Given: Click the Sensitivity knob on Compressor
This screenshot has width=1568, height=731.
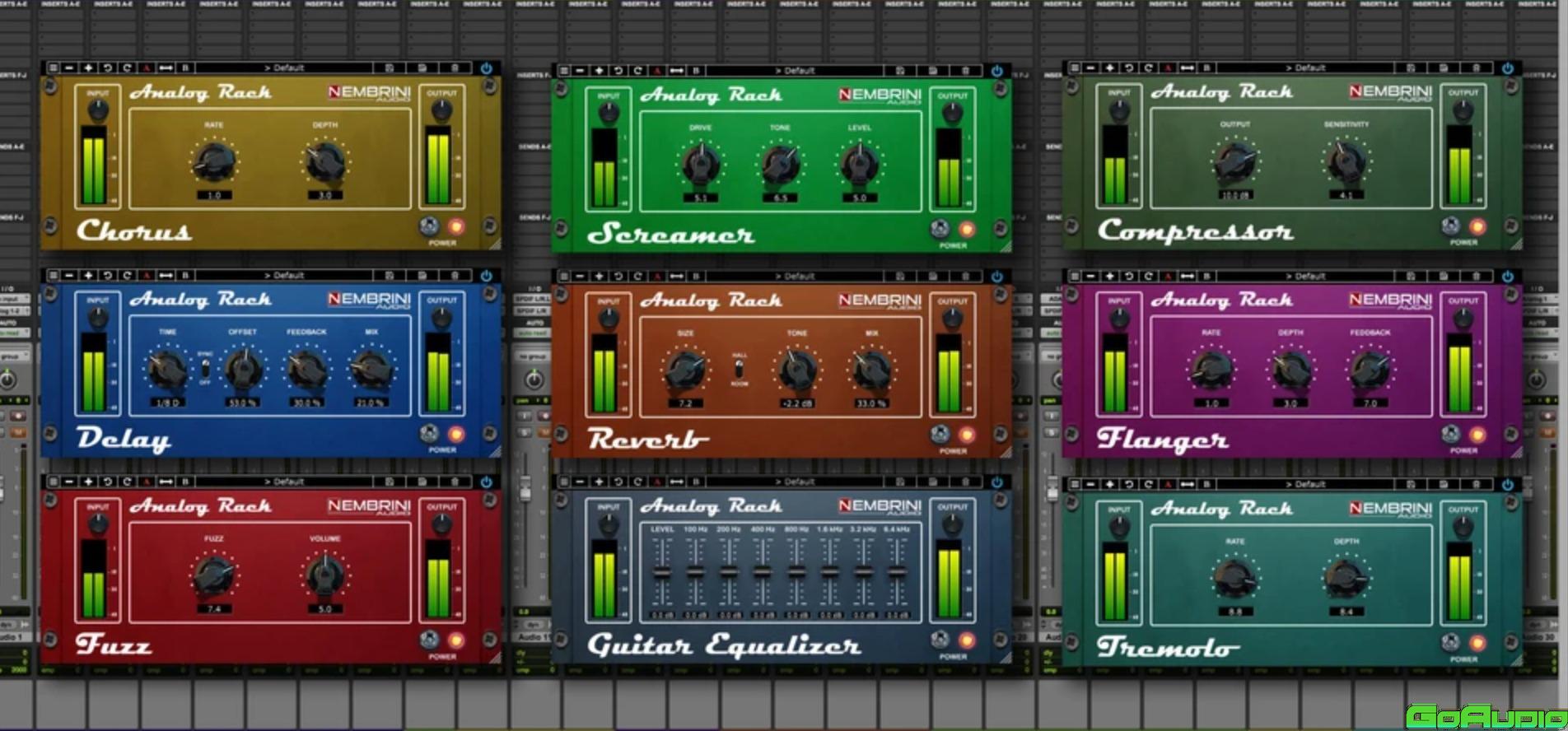Looking at the screenshot, I should tap(1346, 161).
